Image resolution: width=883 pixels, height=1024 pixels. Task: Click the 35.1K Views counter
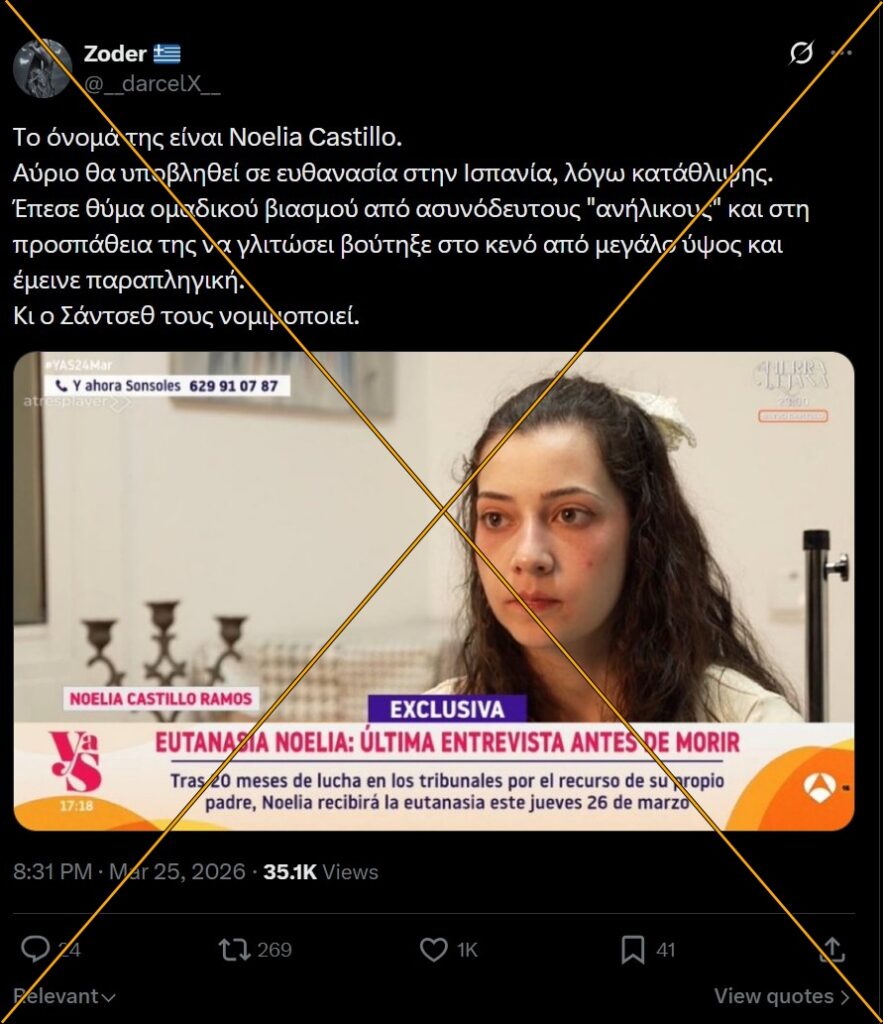(x=321, y=872)
